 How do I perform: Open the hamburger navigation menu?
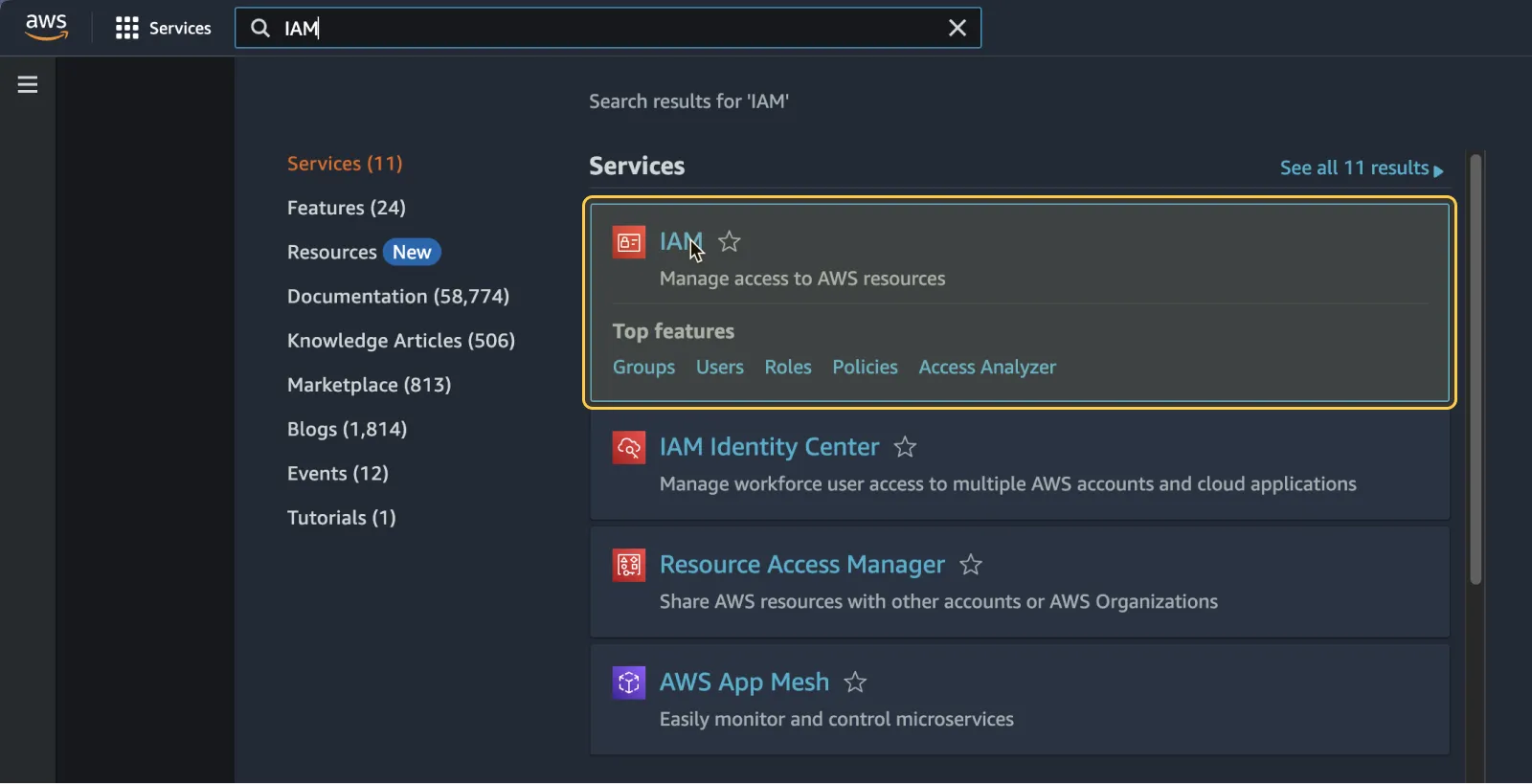pos(28,84)
